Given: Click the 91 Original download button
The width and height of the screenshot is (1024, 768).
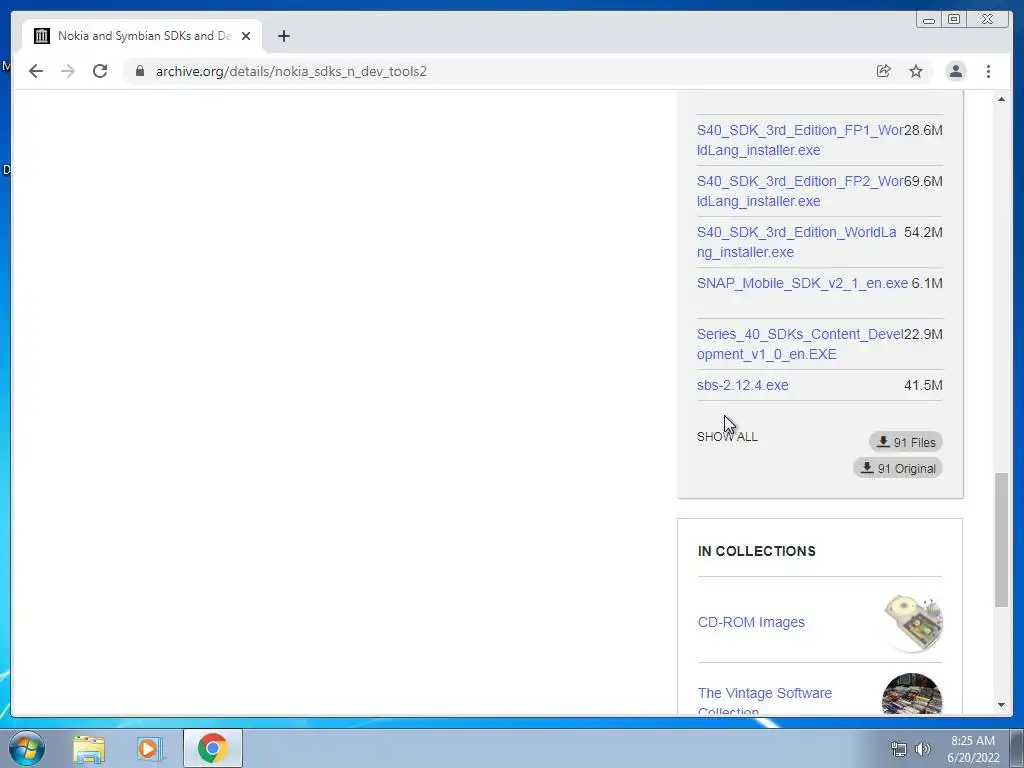Looking at the screenshot, I should 897,468.
